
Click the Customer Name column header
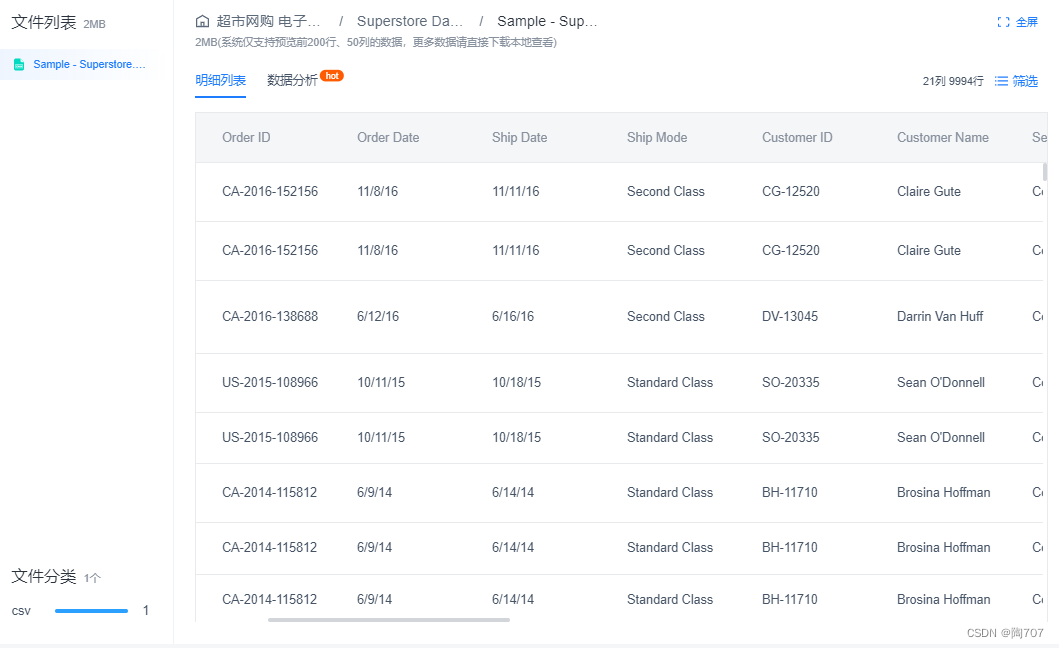(x=942, y=138)
